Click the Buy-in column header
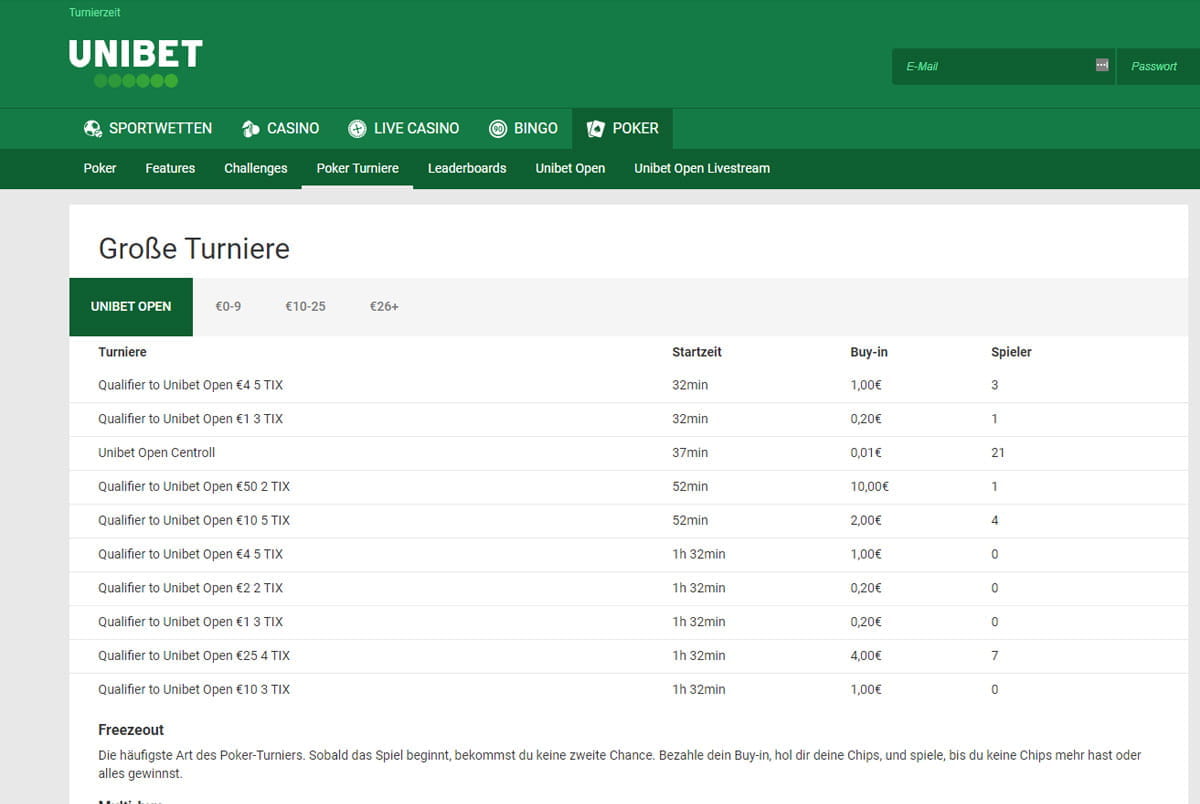The height and width of the screenshot is (804, 1200). pos(869,352)
